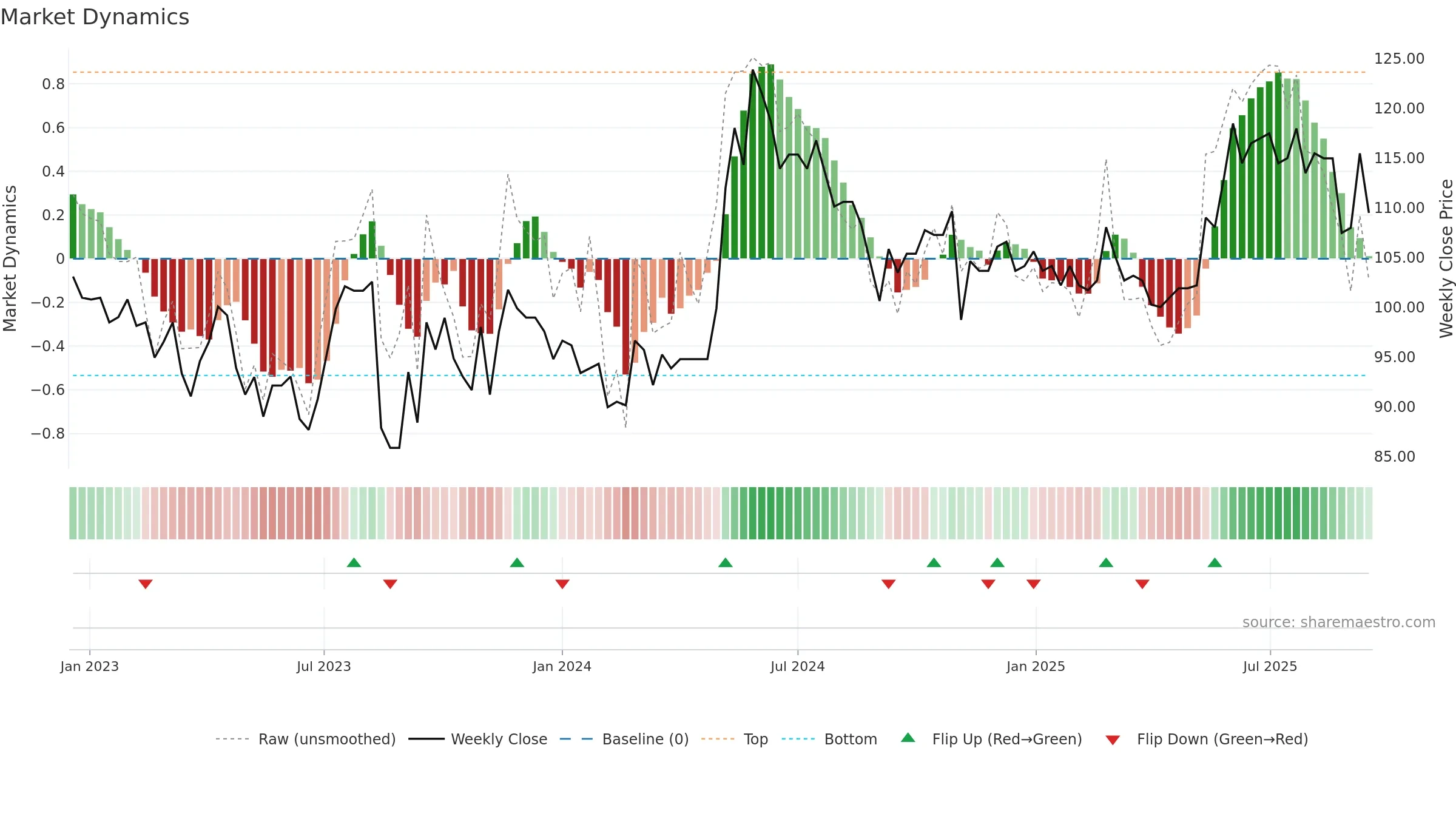Select the green flip-up triangle in late Nov 2023
The width and height of the screenshot is (1456, 819).
click(517, 562)
